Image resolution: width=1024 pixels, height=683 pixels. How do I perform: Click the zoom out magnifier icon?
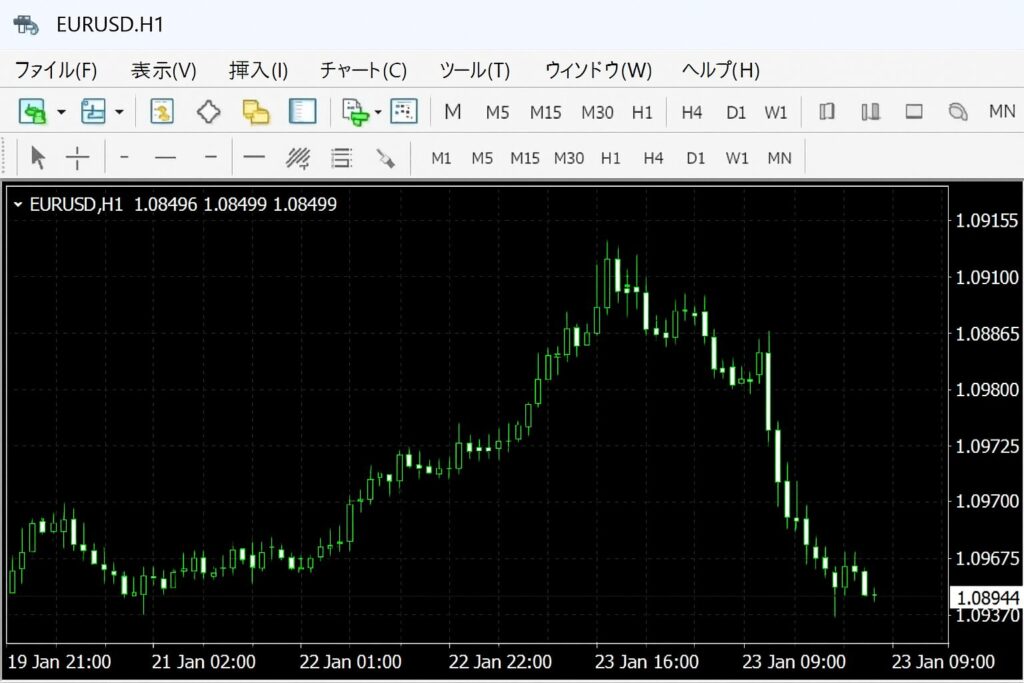coord(958,112)
